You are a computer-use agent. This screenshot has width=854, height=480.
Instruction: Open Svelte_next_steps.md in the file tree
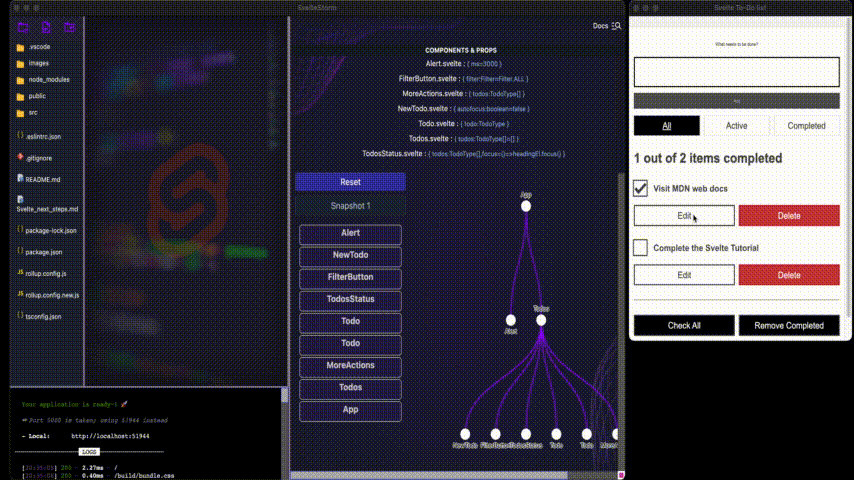click(x=47, y=209)
